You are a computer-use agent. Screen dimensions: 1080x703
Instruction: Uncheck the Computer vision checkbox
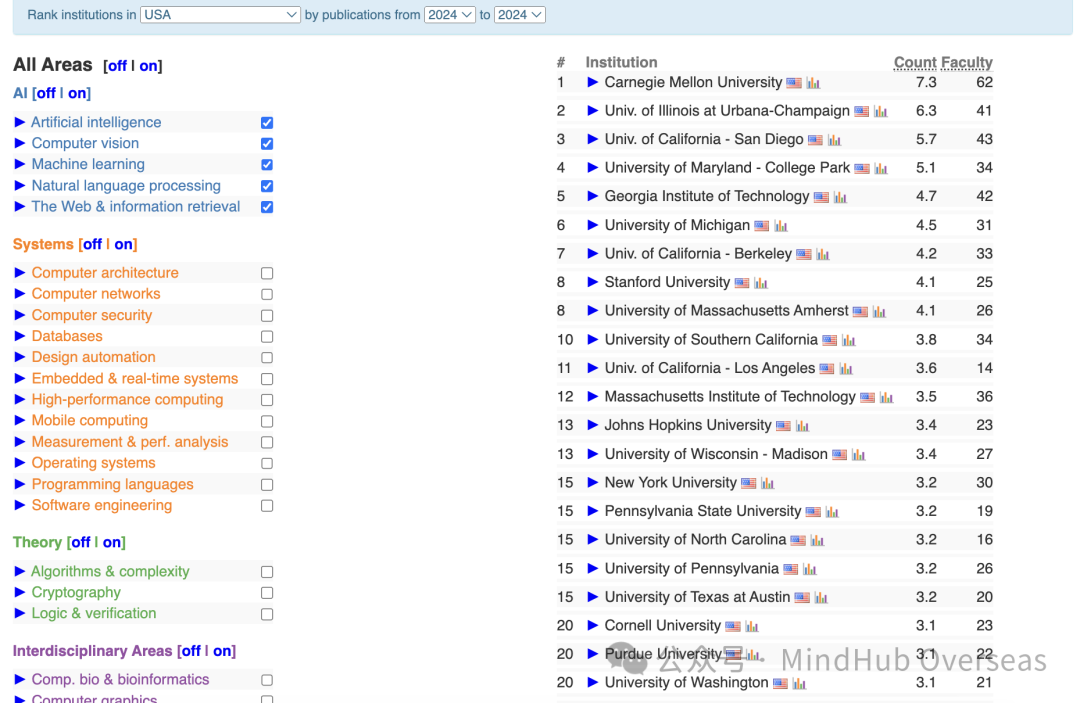click(267, 144)
